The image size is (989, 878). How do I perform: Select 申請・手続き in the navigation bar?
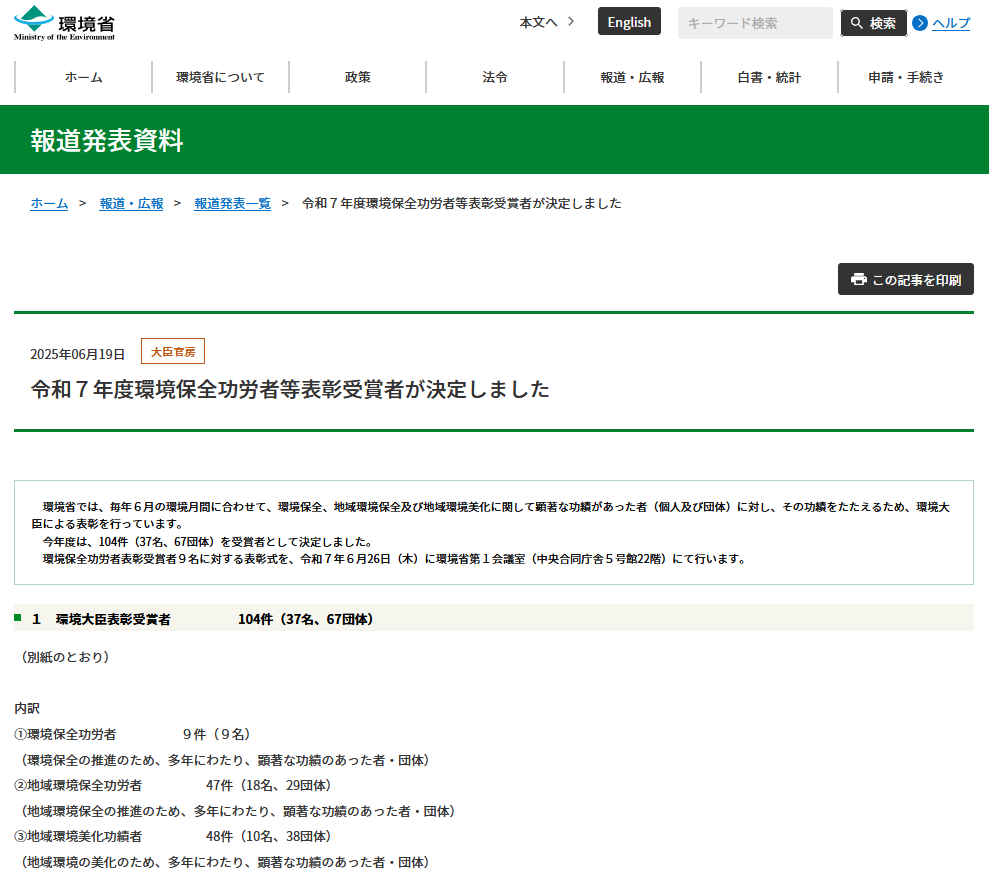tap(906, 77)
